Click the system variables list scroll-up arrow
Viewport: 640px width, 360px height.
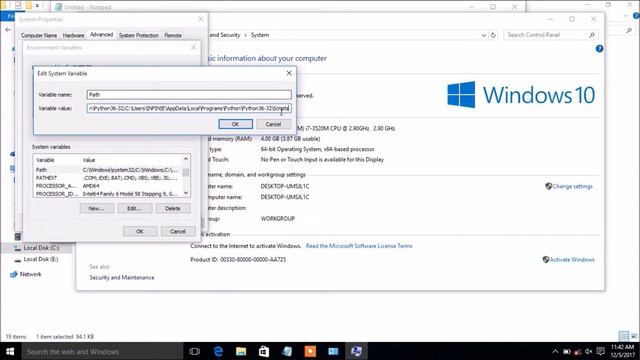coord(186,159)
